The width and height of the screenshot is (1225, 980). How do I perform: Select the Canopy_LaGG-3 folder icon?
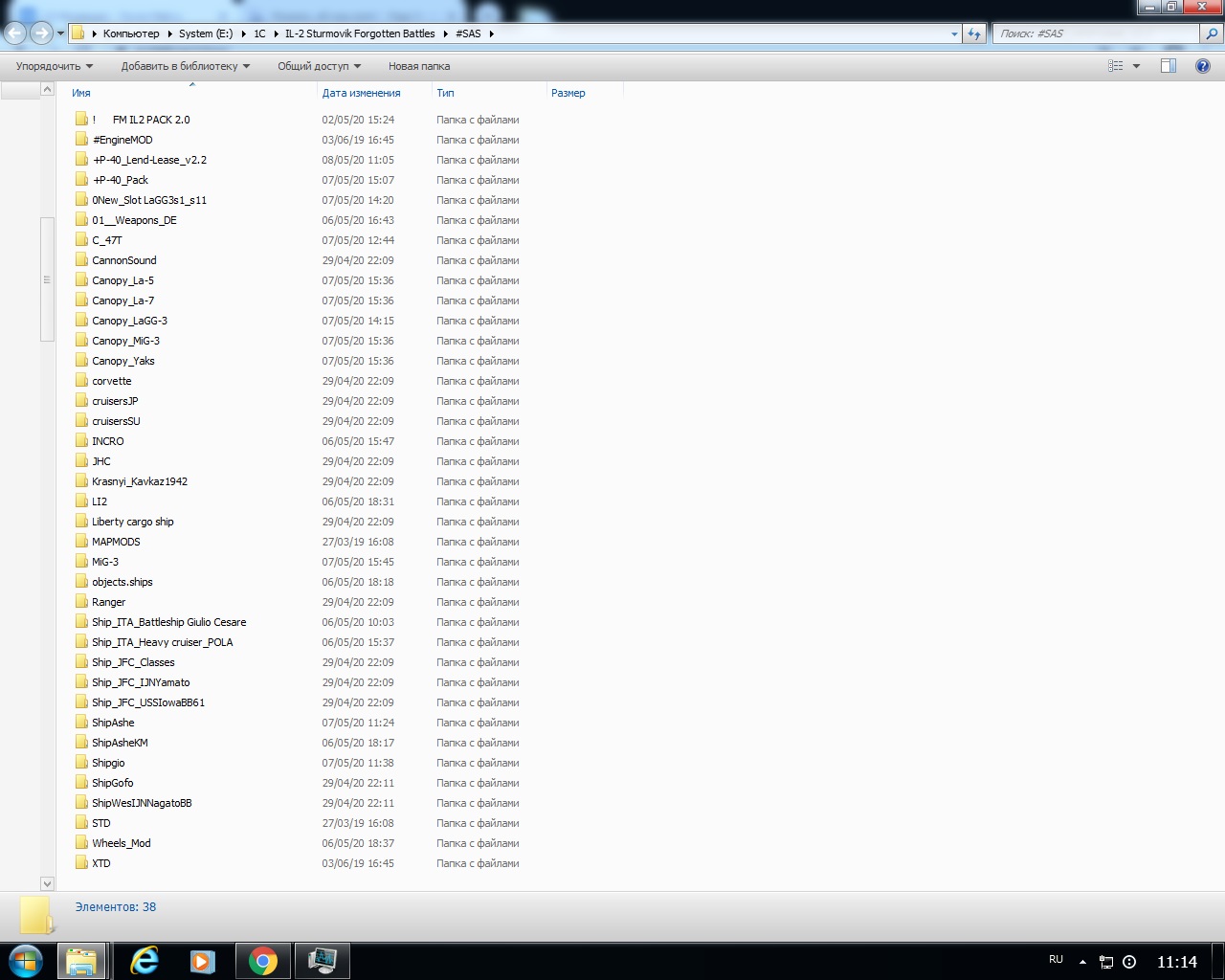pyautogui.click(x=81, y=321)
